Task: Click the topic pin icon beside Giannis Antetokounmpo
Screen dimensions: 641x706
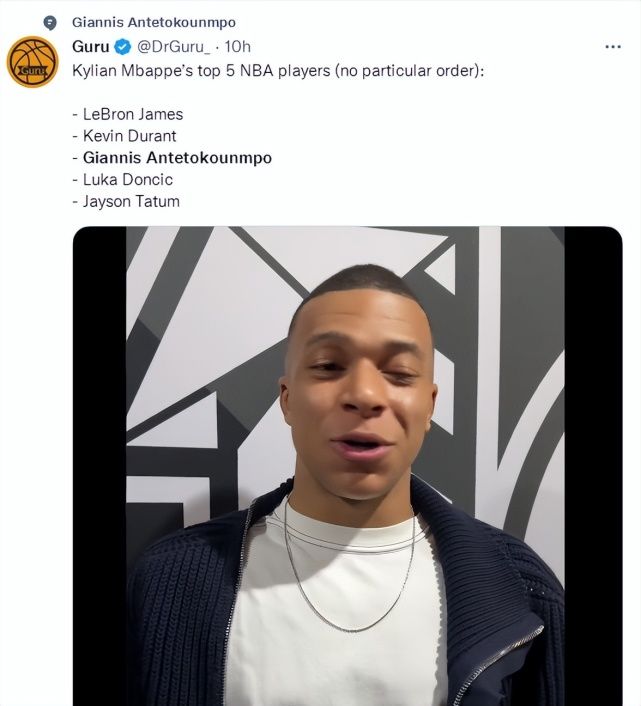Action: point(50,22)
